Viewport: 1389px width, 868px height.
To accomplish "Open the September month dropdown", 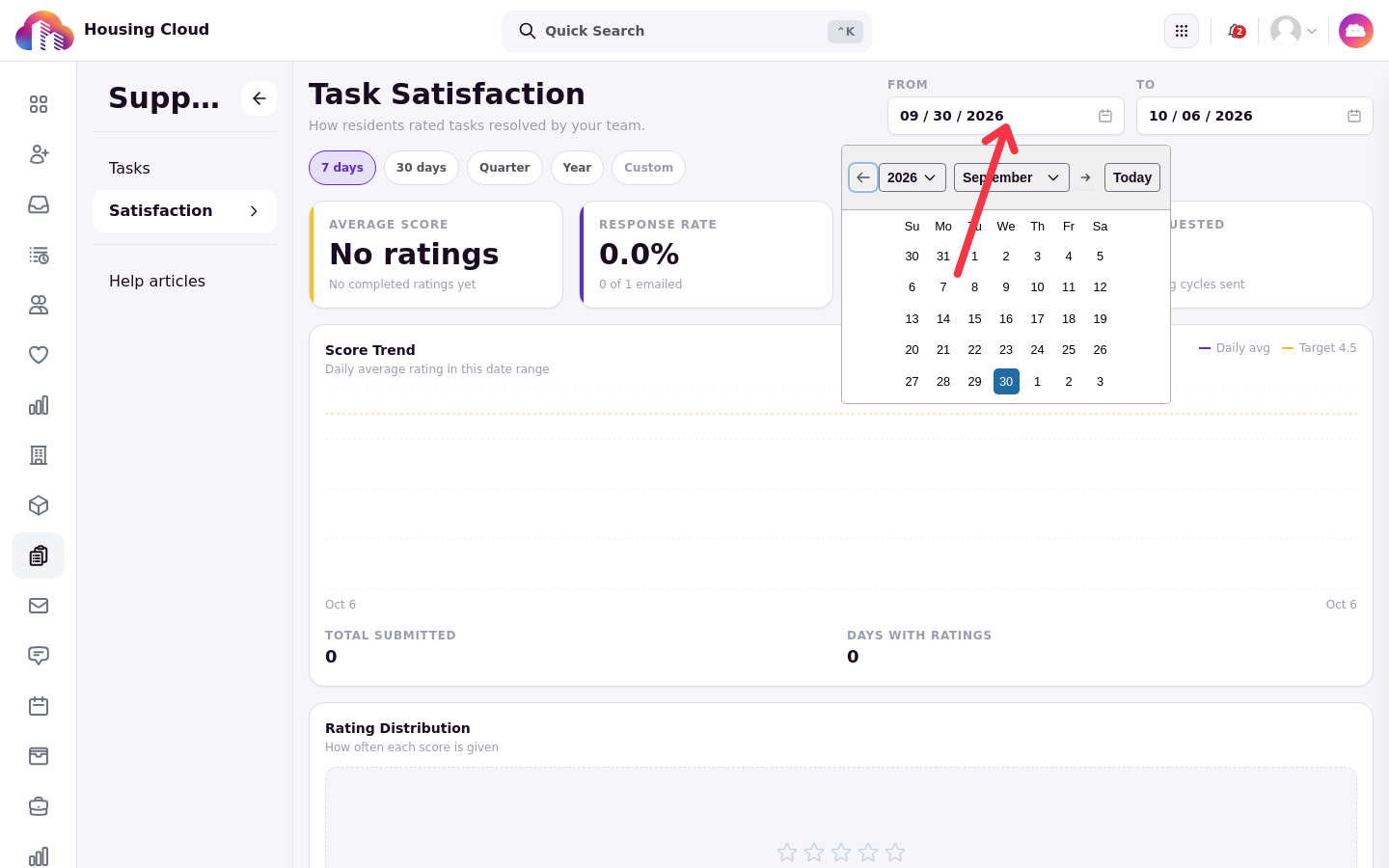I will coord(1012,177).
